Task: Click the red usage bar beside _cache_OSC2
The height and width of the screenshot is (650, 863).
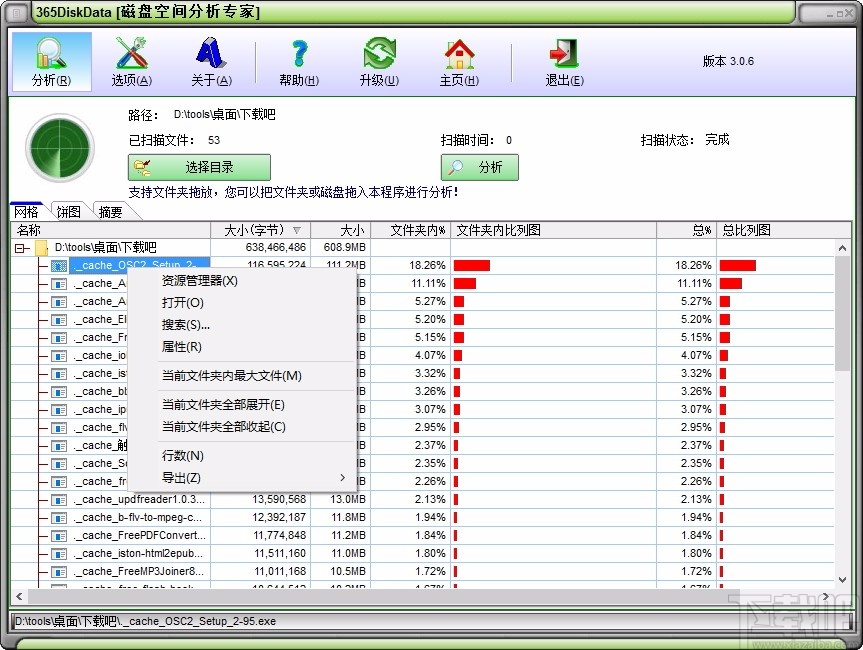Action: point(470,265)
